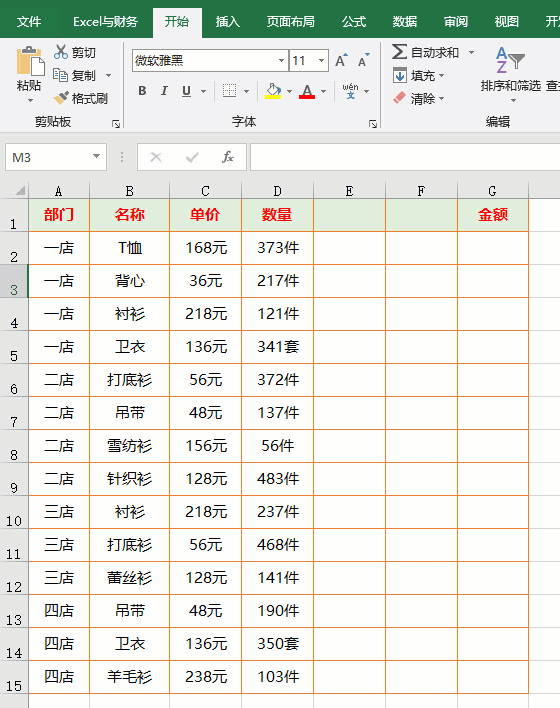Click header cell 数量
Image resolution: width=560 pixels, height=708 pixels.
pos(277,215)
